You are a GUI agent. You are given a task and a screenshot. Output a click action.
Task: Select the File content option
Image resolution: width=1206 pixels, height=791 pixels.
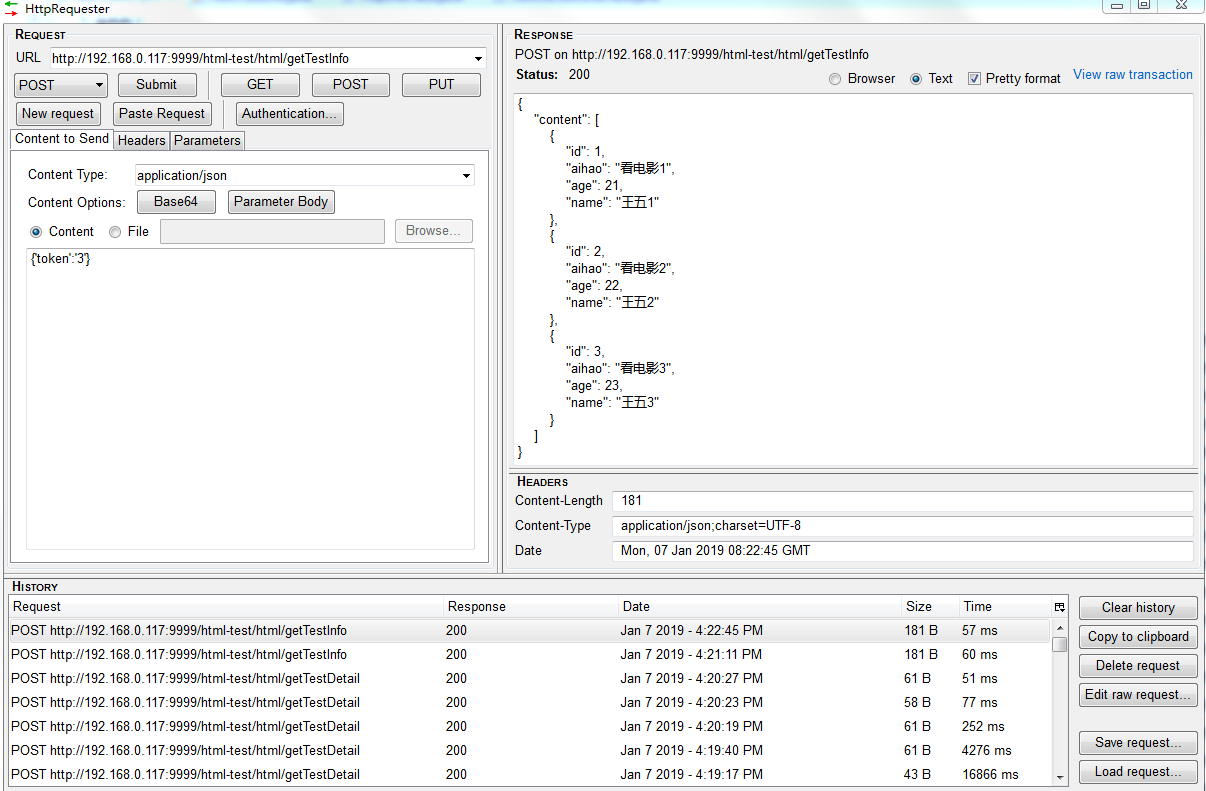tap(115, 231)
